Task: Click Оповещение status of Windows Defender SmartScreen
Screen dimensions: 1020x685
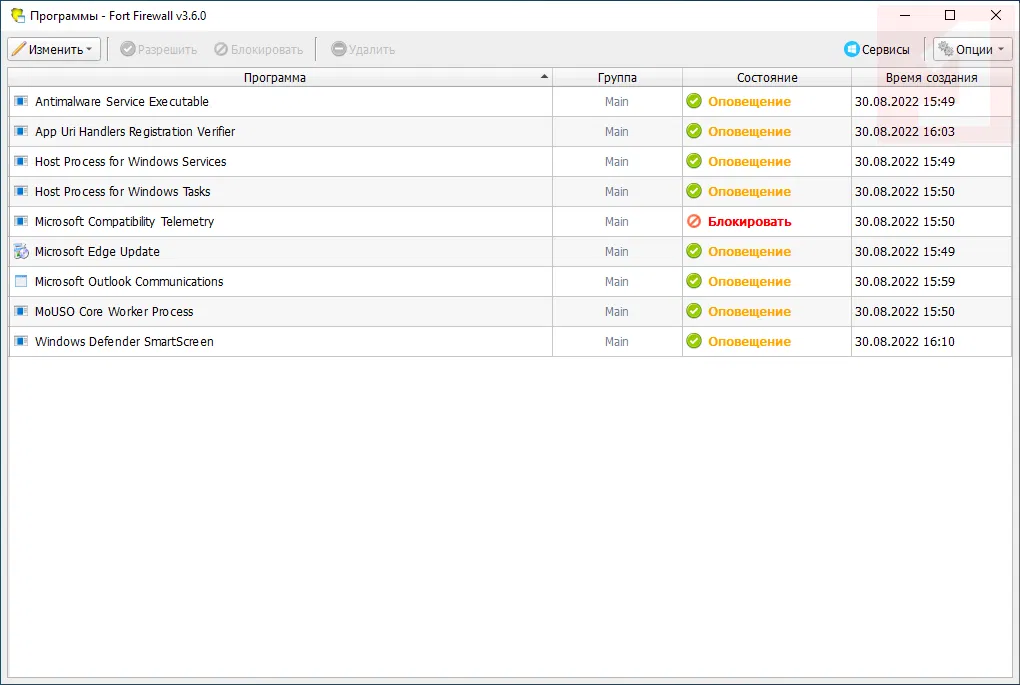Action: tap(749, 342)
